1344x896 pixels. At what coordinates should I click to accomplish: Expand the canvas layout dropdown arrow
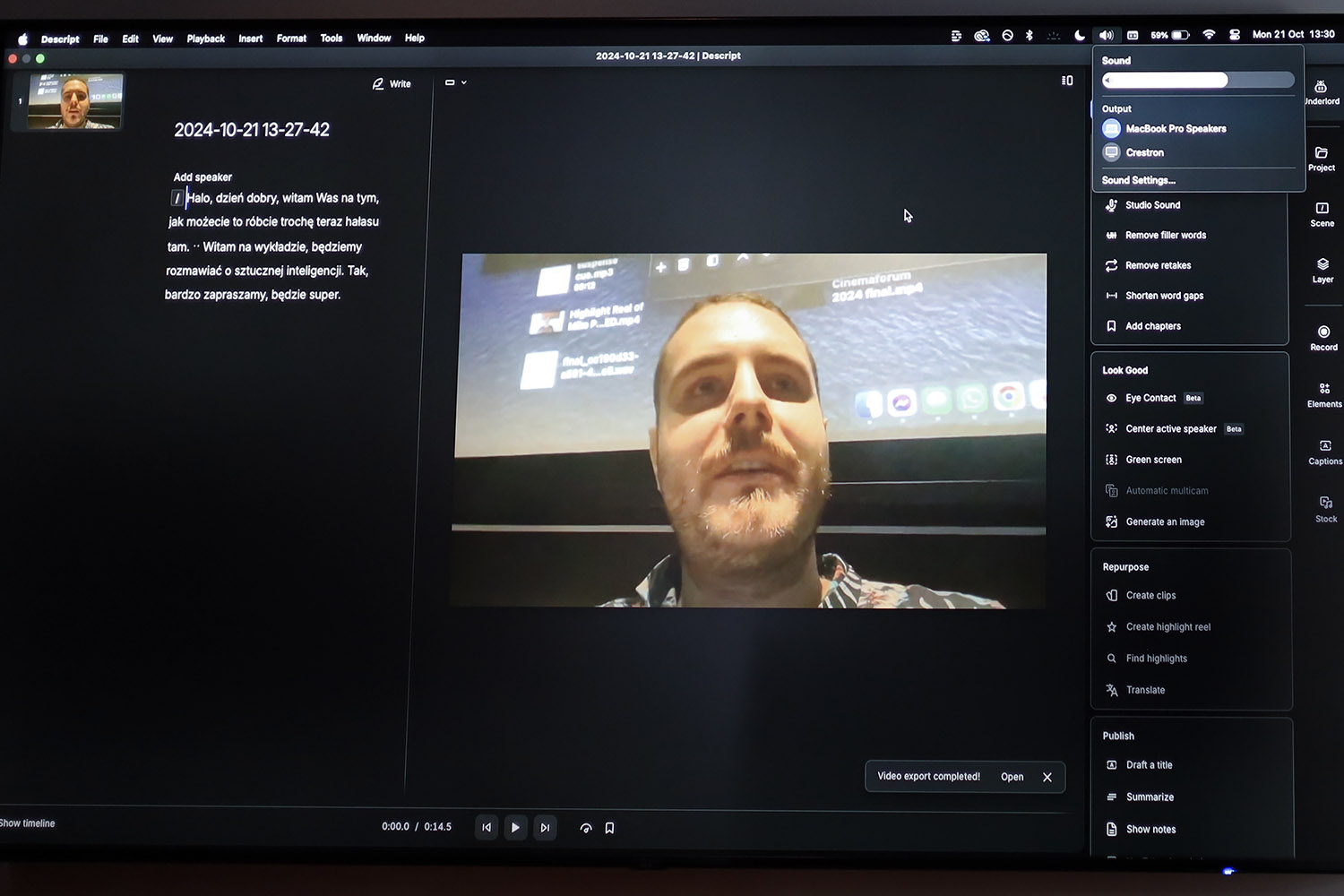[463, 82]
